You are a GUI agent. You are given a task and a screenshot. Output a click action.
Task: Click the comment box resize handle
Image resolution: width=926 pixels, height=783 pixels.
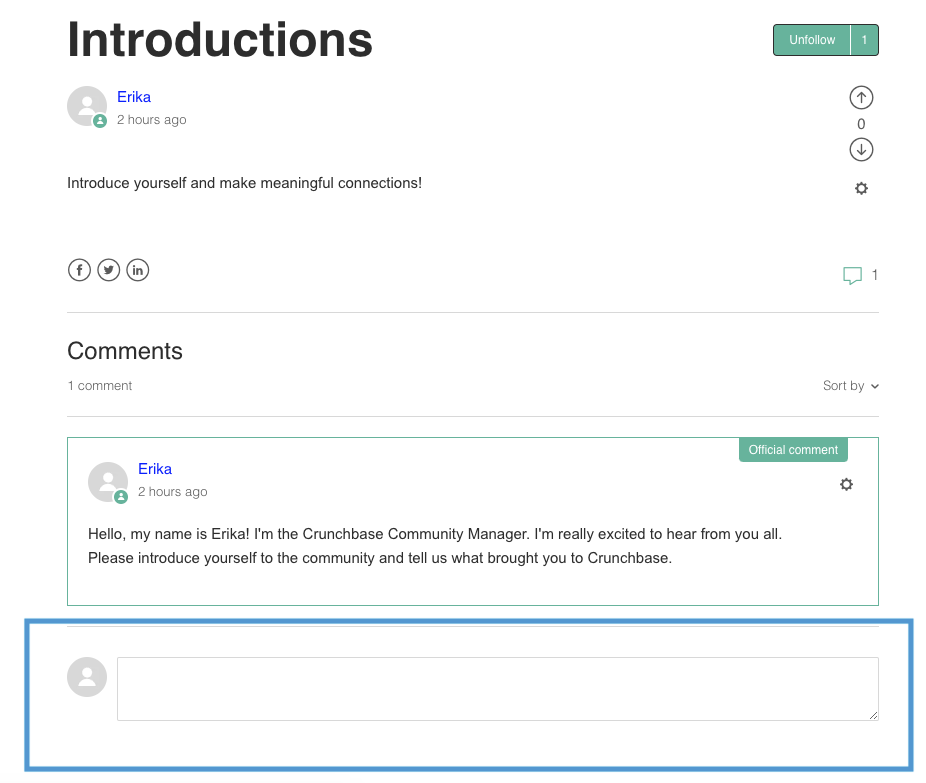point(873,715)
